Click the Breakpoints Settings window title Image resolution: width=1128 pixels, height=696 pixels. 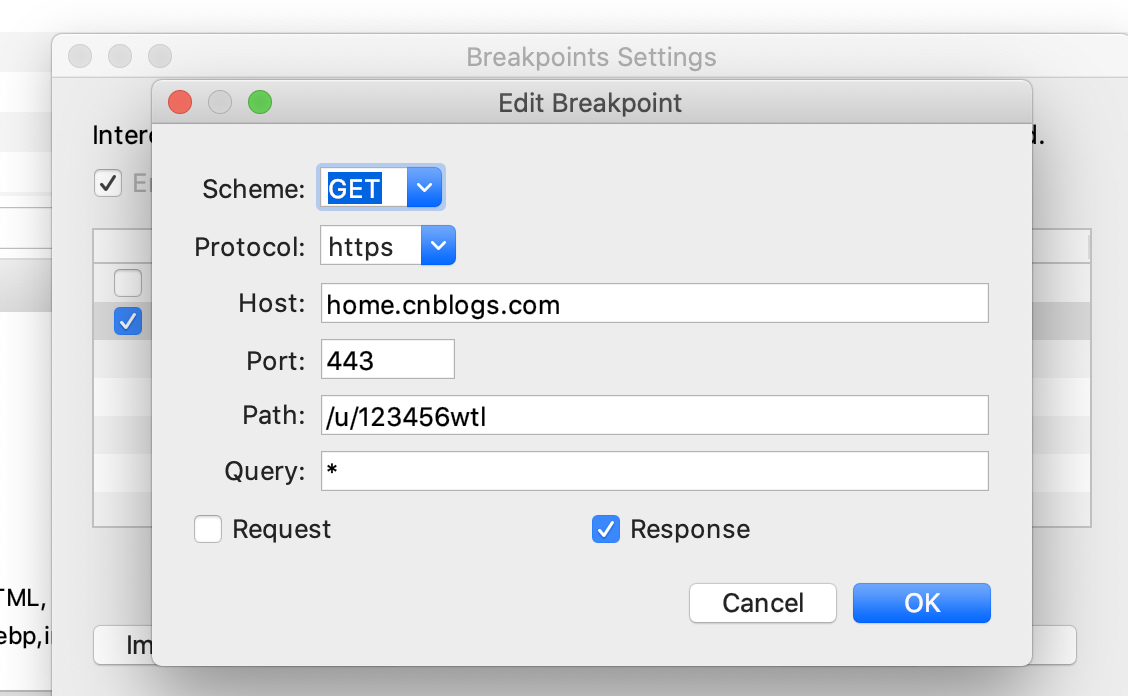coord(591,57)
